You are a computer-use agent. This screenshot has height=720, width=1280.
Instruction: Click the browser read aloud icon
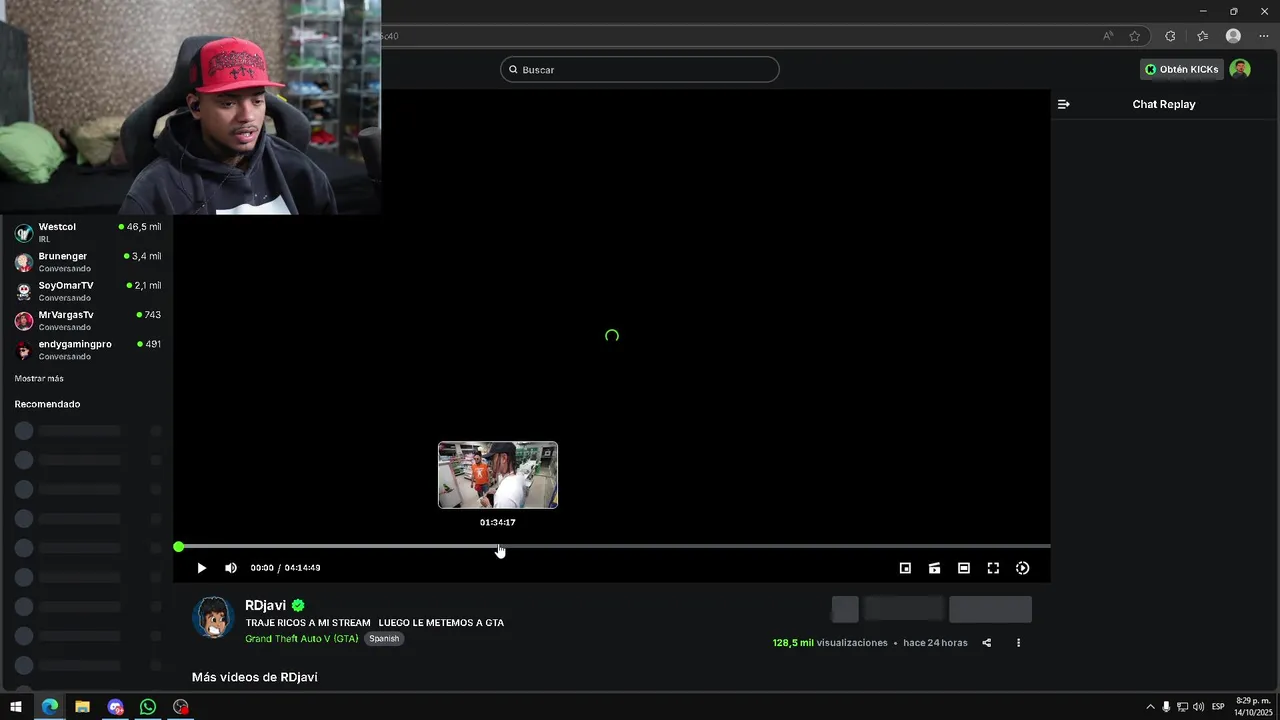(x=1108, y=36)
